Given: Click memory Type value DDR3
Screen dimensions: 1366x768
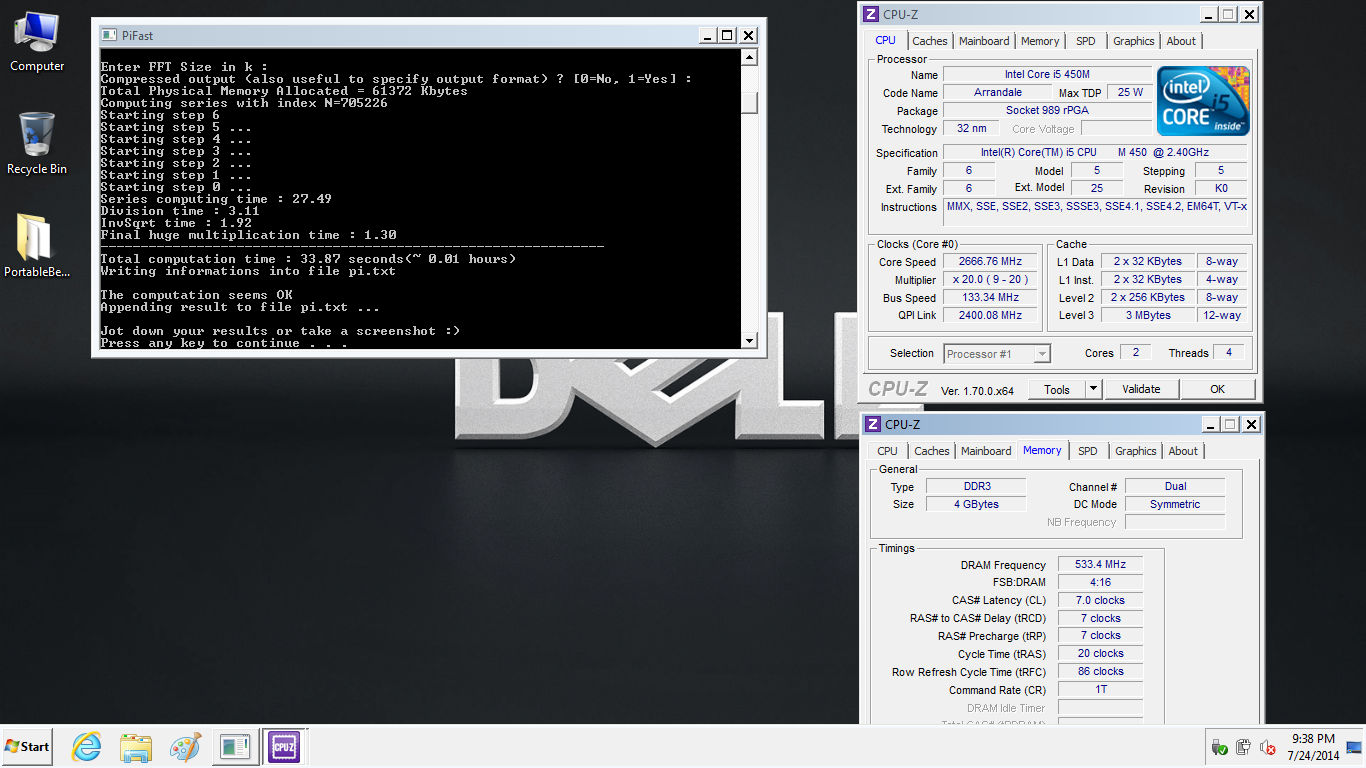Looking at the screenshot, I should (x=976, y=486).
